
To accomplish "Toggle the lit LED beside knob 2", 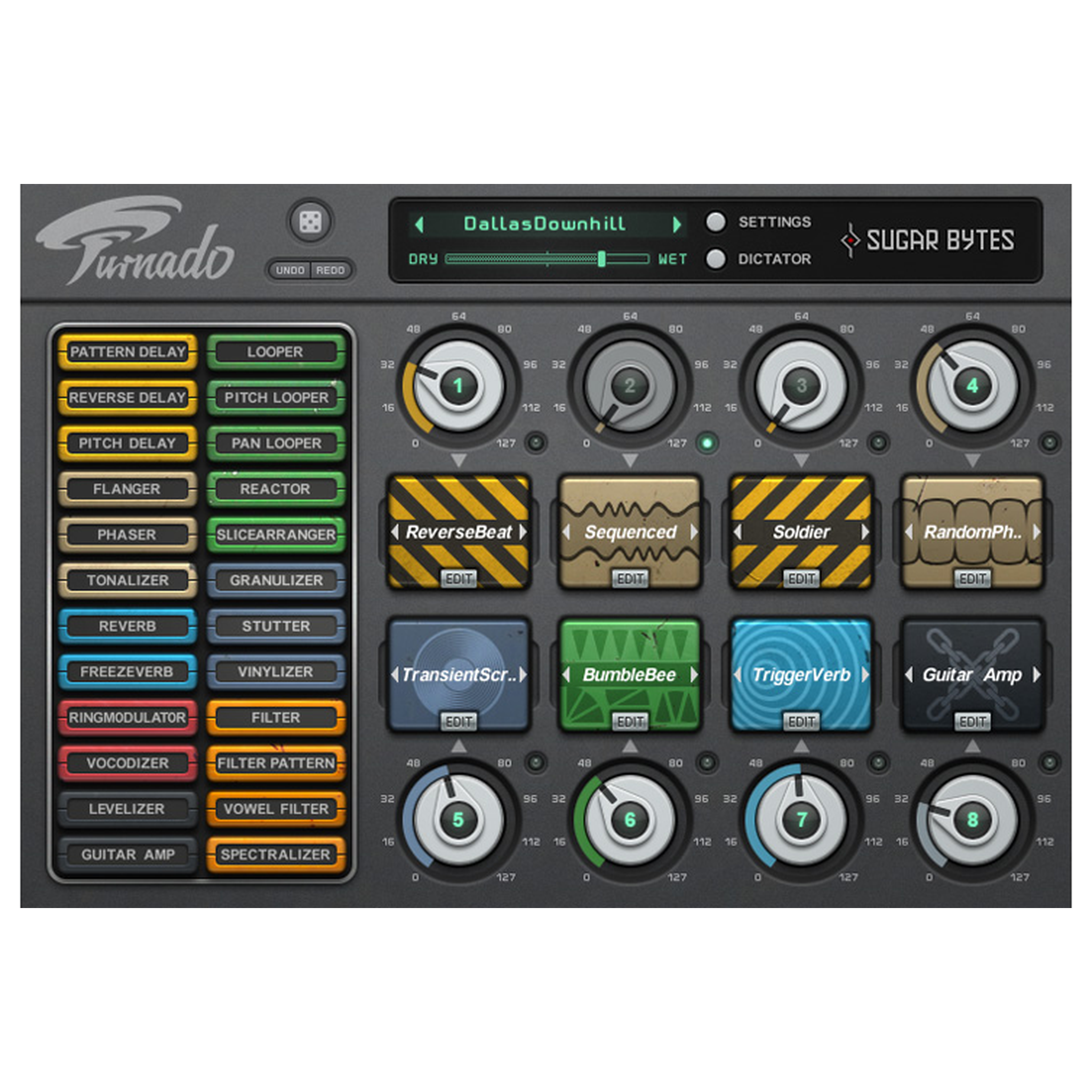I will tap(706, 443).
